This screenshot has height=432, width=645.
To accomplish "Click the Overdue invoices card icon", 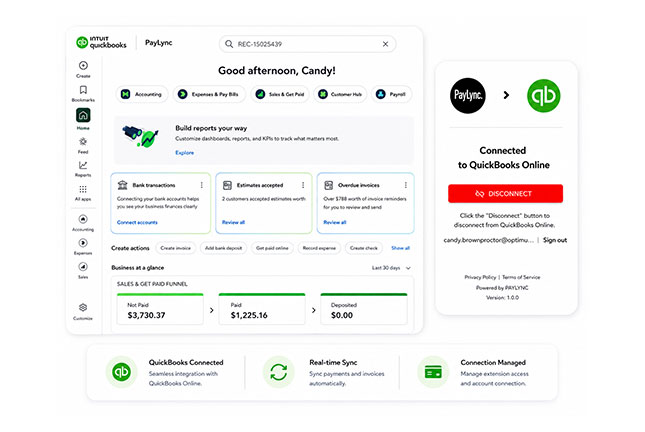I will coord(329,185).
